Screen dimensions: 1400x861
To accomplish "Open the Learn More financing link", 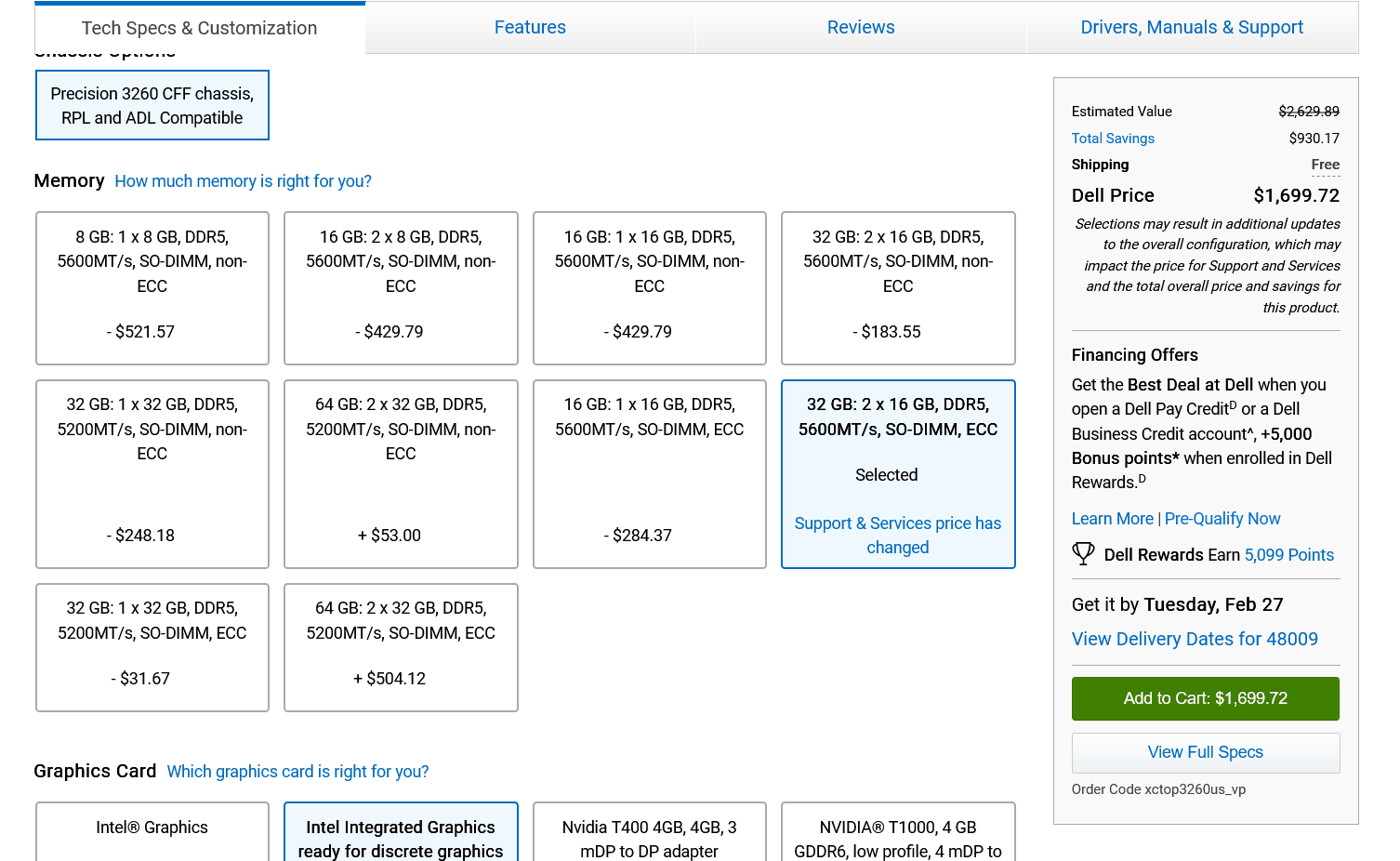I will pos(1112,519).
